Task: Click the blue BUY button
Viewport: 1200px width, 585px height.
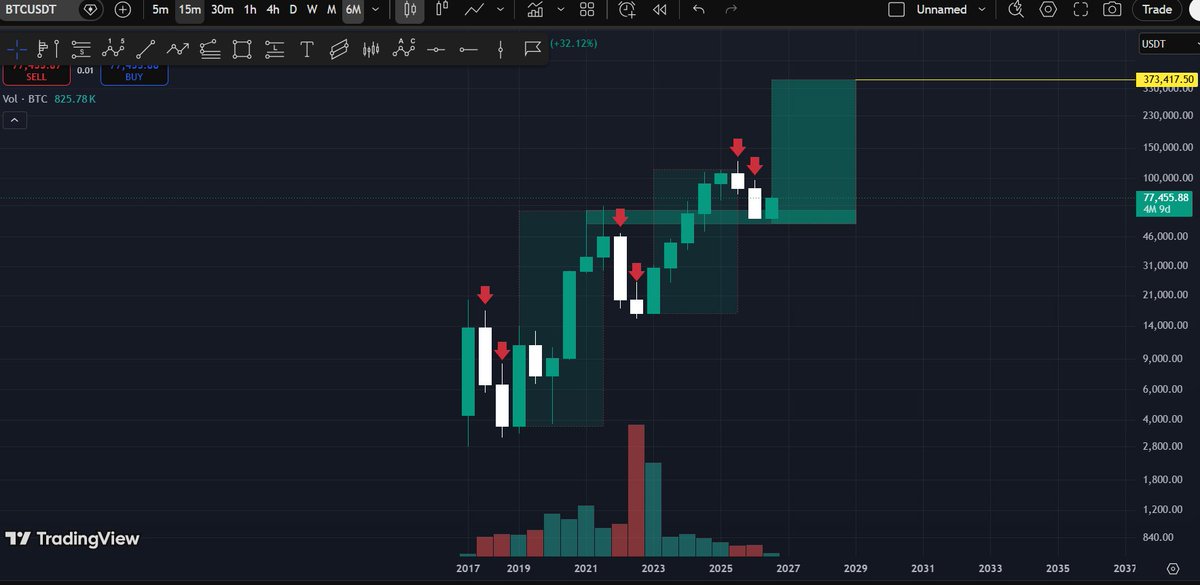Action: (134, 74)
